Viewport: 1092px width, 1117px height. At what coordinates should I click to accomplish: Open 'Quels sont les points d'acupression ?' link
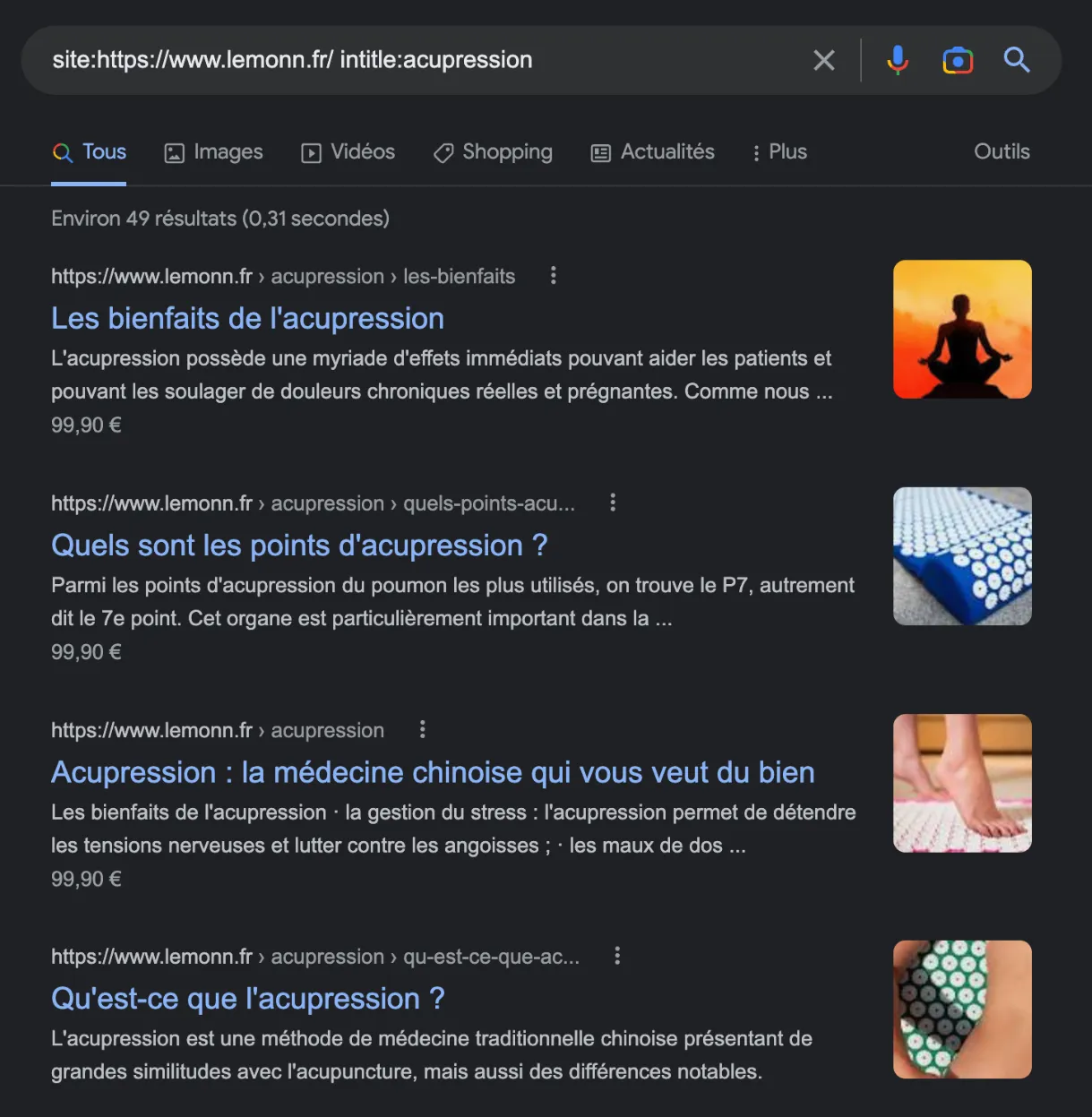point(298,546)
